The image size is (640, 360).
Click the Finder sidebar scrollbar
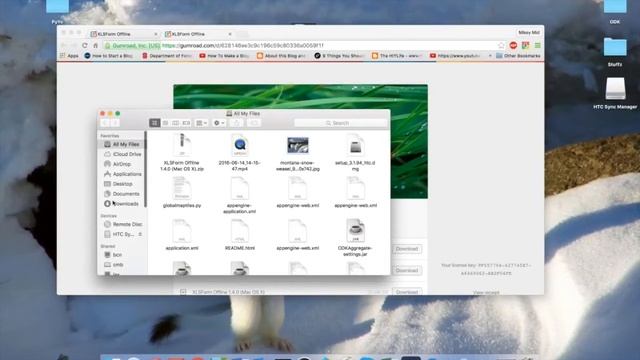click(145, 169)
